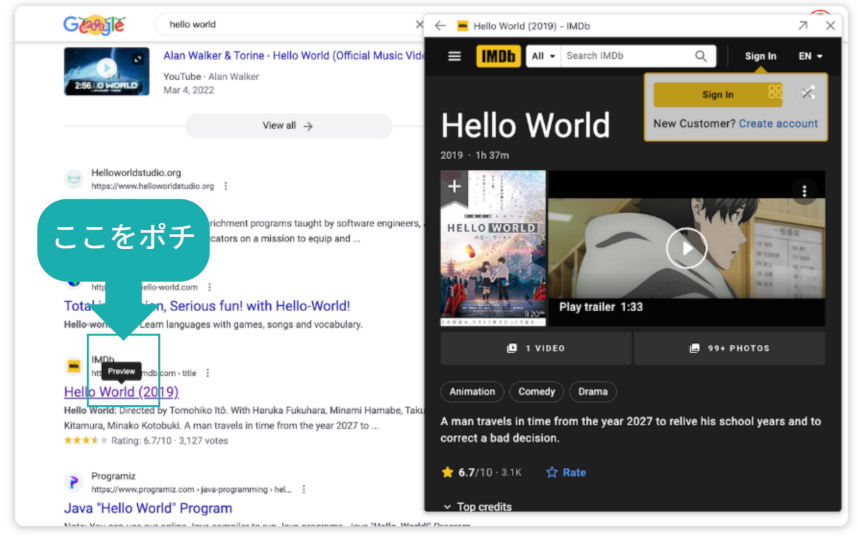Click the Google search box

290,25
